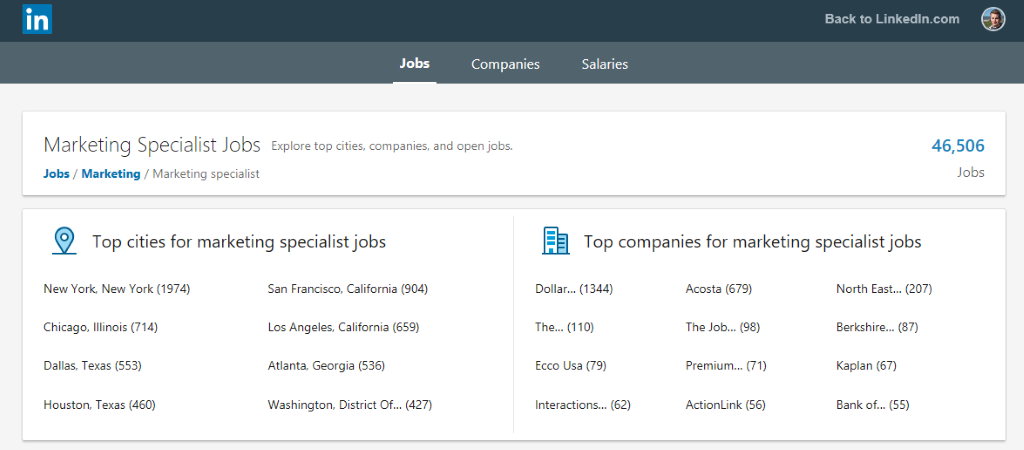This screenshot has width=1024, height=450.
Task: Select Houston, Texas (460)
Action: (99, 405)
